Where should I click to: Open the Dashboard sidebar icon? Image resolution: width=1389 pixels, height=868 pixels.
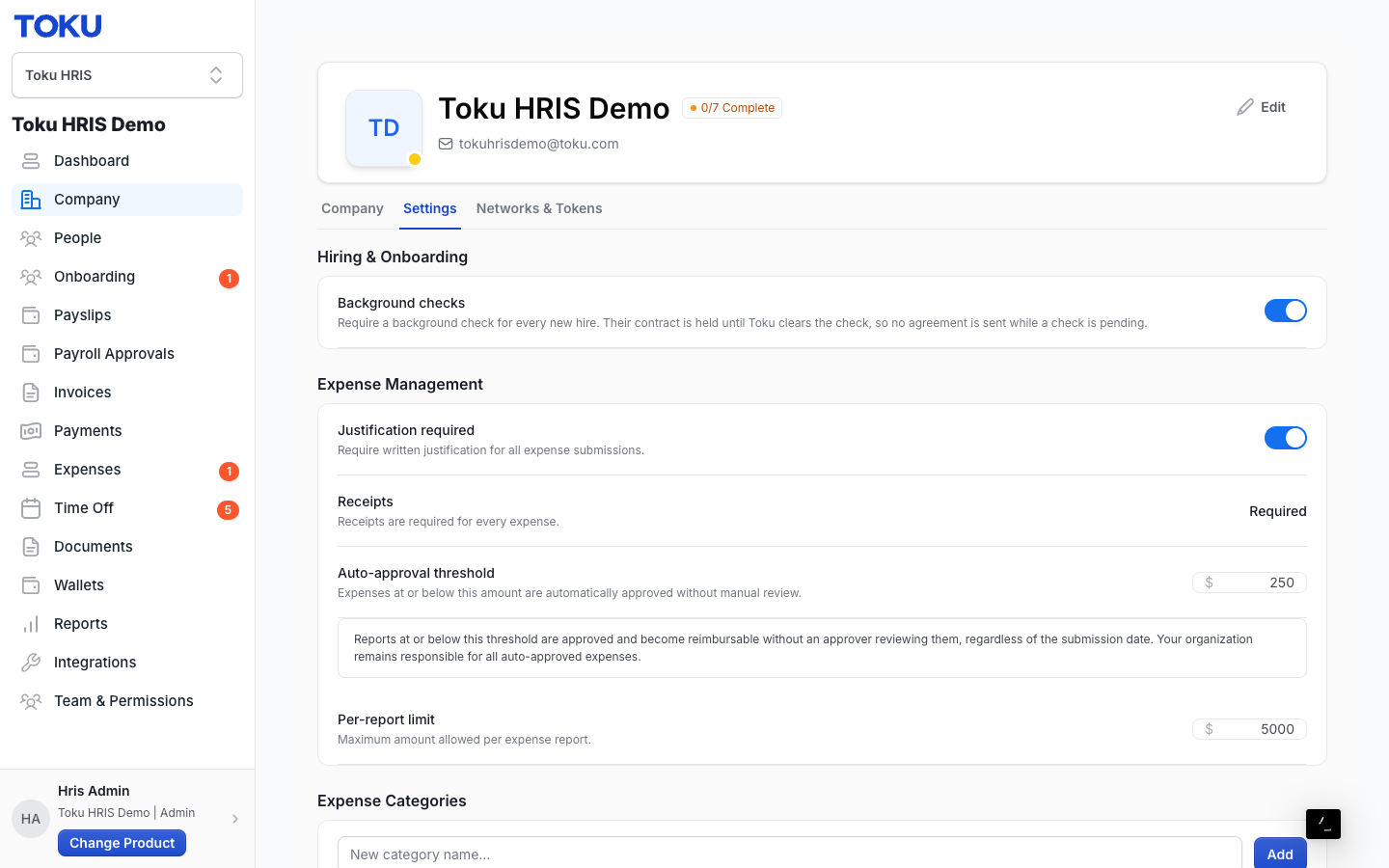pos(31,161)
